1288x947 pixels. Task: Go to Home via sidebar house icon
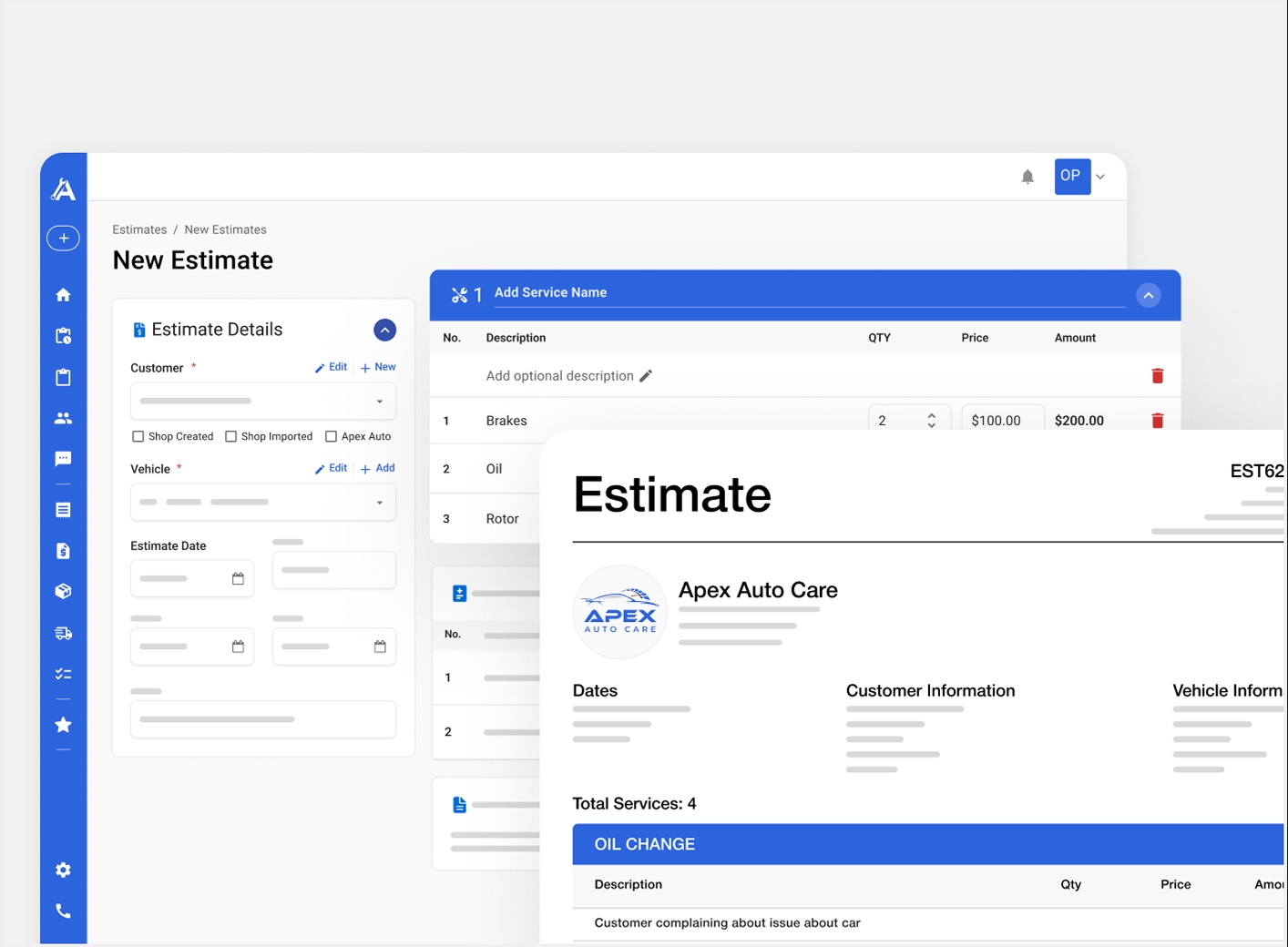pos(63,295)
